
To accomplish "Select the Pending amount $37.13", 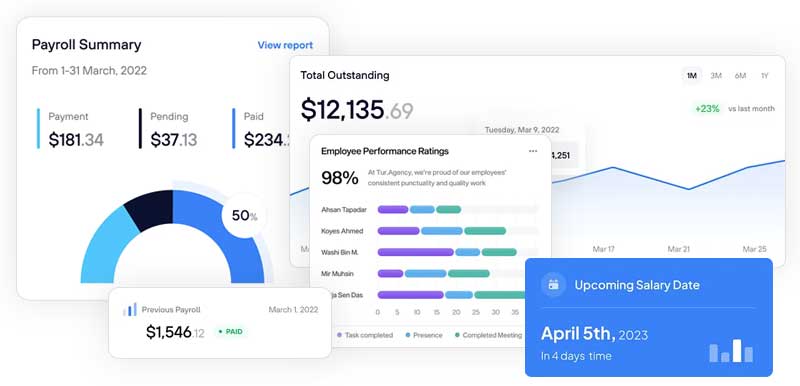I will [x=173, y=140].
